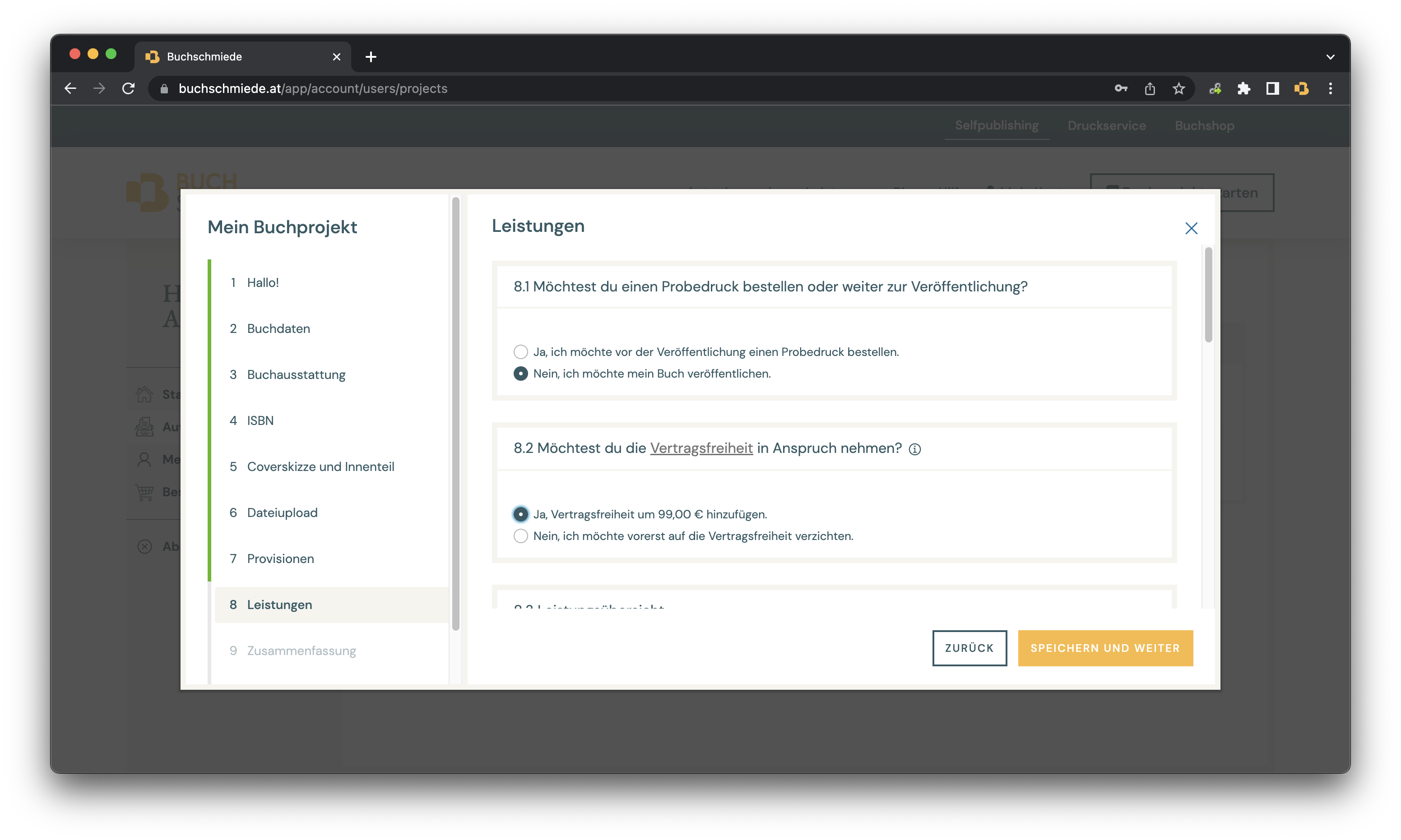The height and width of the screenshot is (840, 1401).
Task: Click SPEICHERN UND WEITER button
Action: [1105, 648]
